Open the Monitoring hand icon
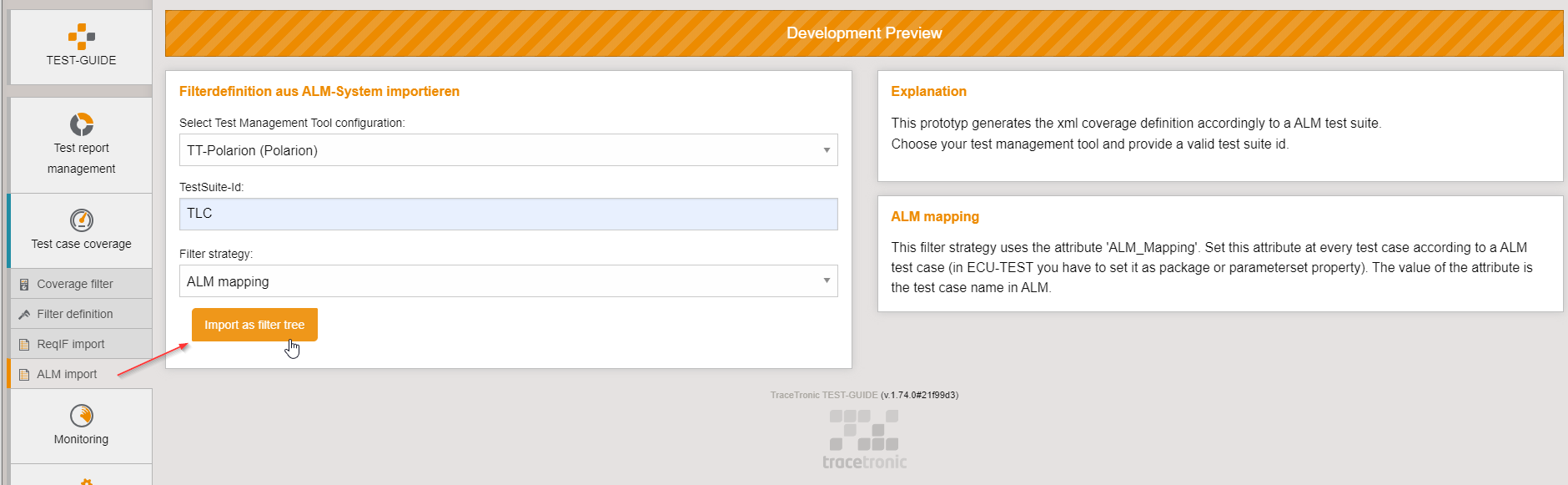 81,416
